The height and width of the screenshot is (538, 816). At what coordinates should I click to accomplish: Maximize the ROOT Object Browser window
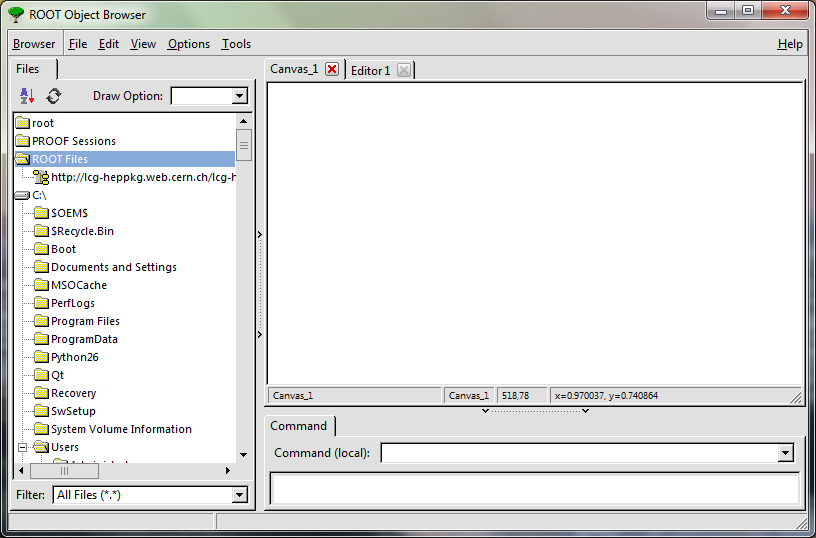pyautogui.click(x=748, y=10)
